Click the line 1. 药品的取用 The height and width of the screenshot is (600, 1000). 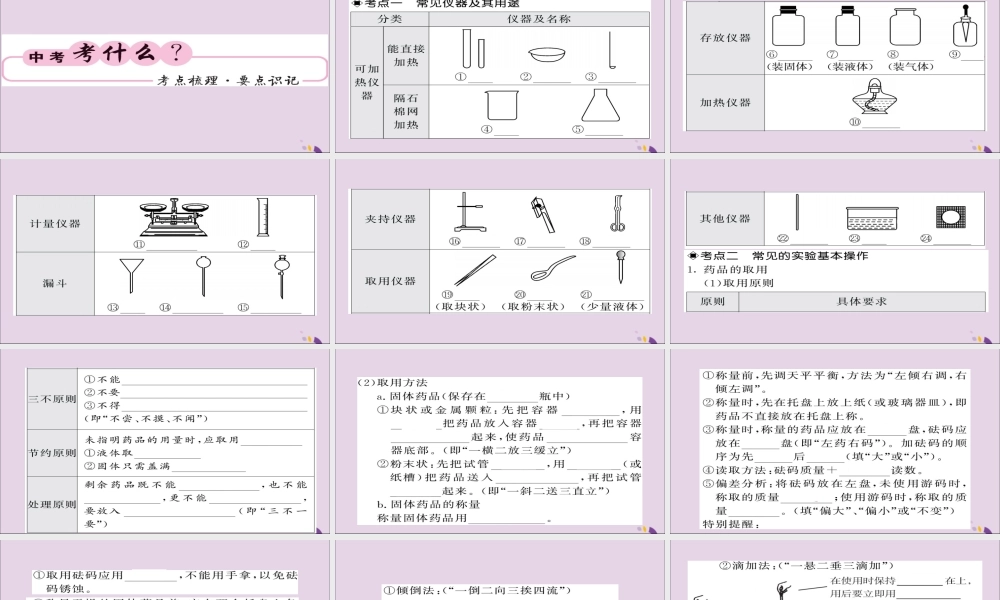(728, 270)
